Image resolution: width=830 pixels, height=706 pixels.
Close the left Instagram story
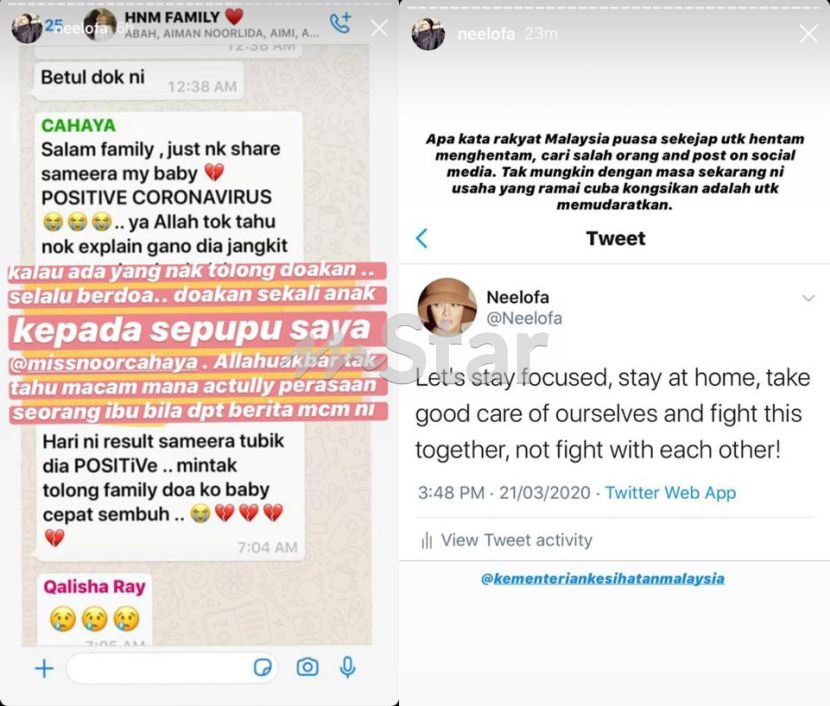379,28
